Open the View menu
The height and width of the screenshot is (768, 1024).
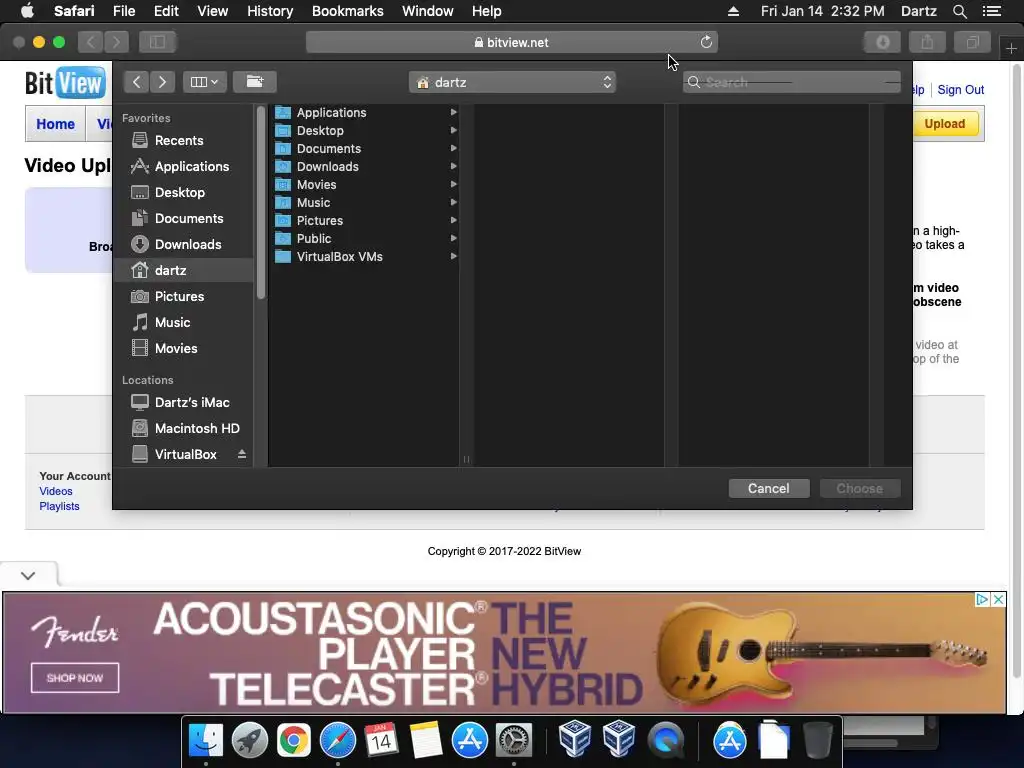coord(213,11)
